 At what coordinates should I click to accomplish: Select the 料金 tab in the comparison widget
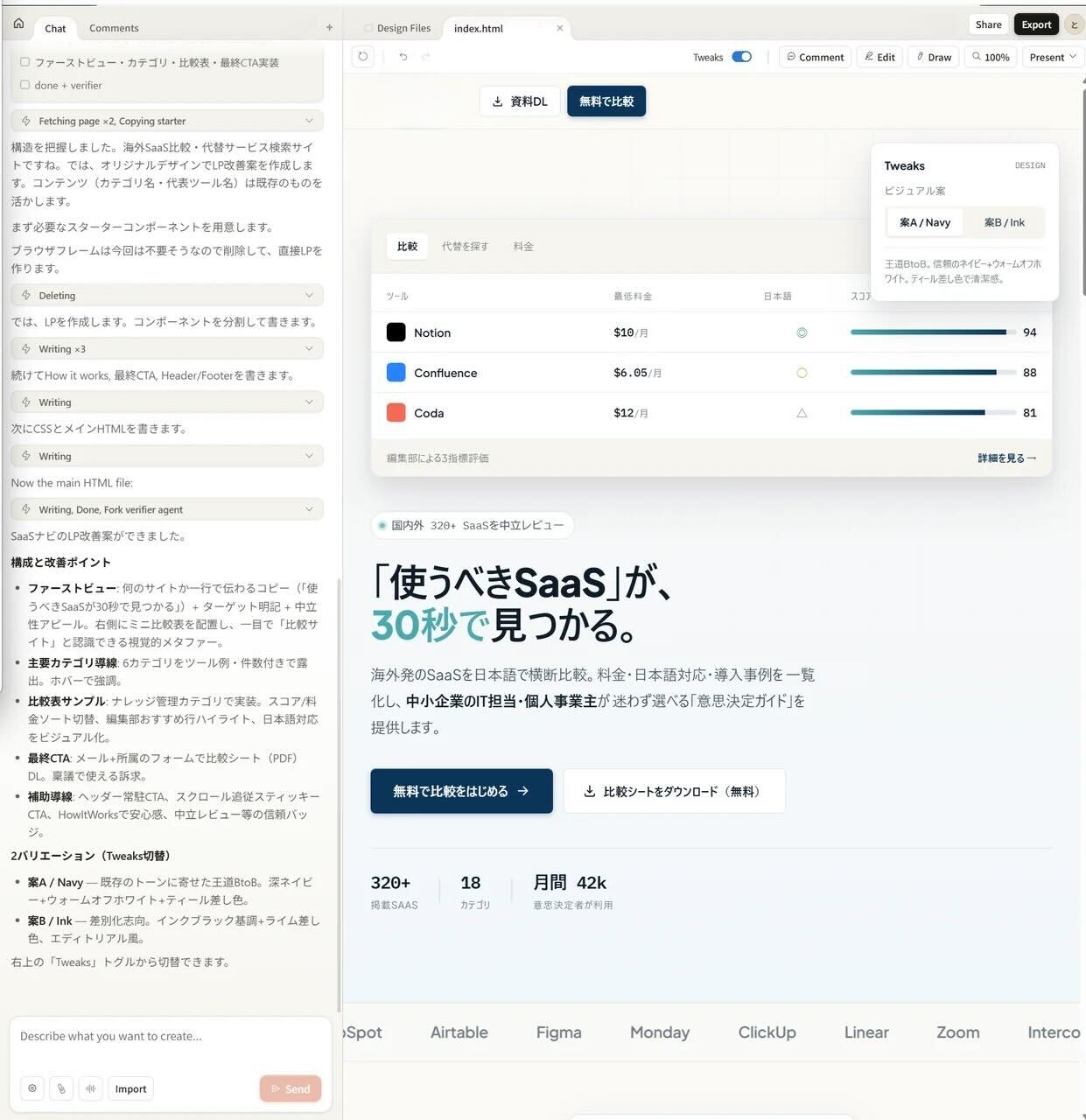523,246
